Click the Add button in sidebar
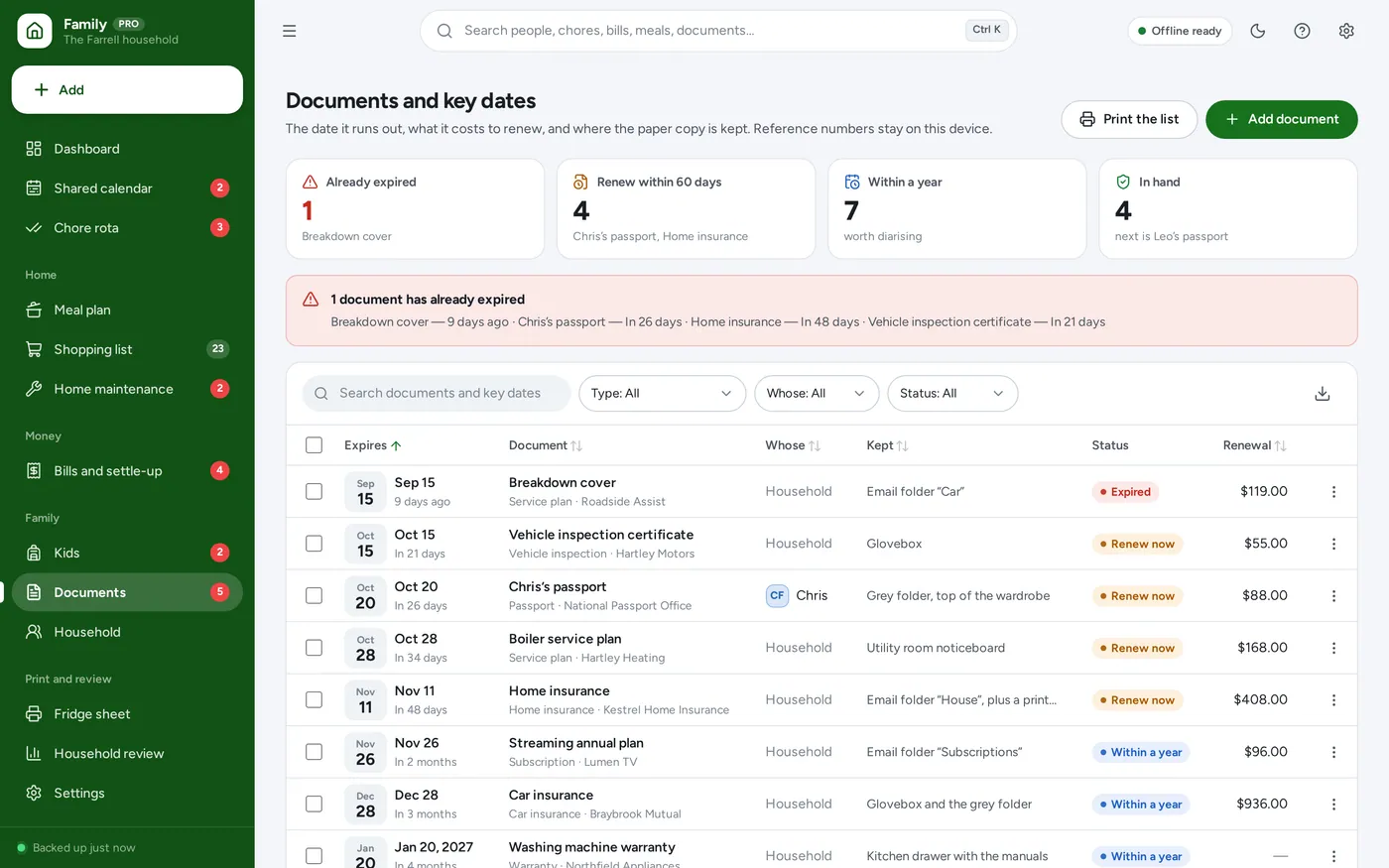 click(127, 90)
